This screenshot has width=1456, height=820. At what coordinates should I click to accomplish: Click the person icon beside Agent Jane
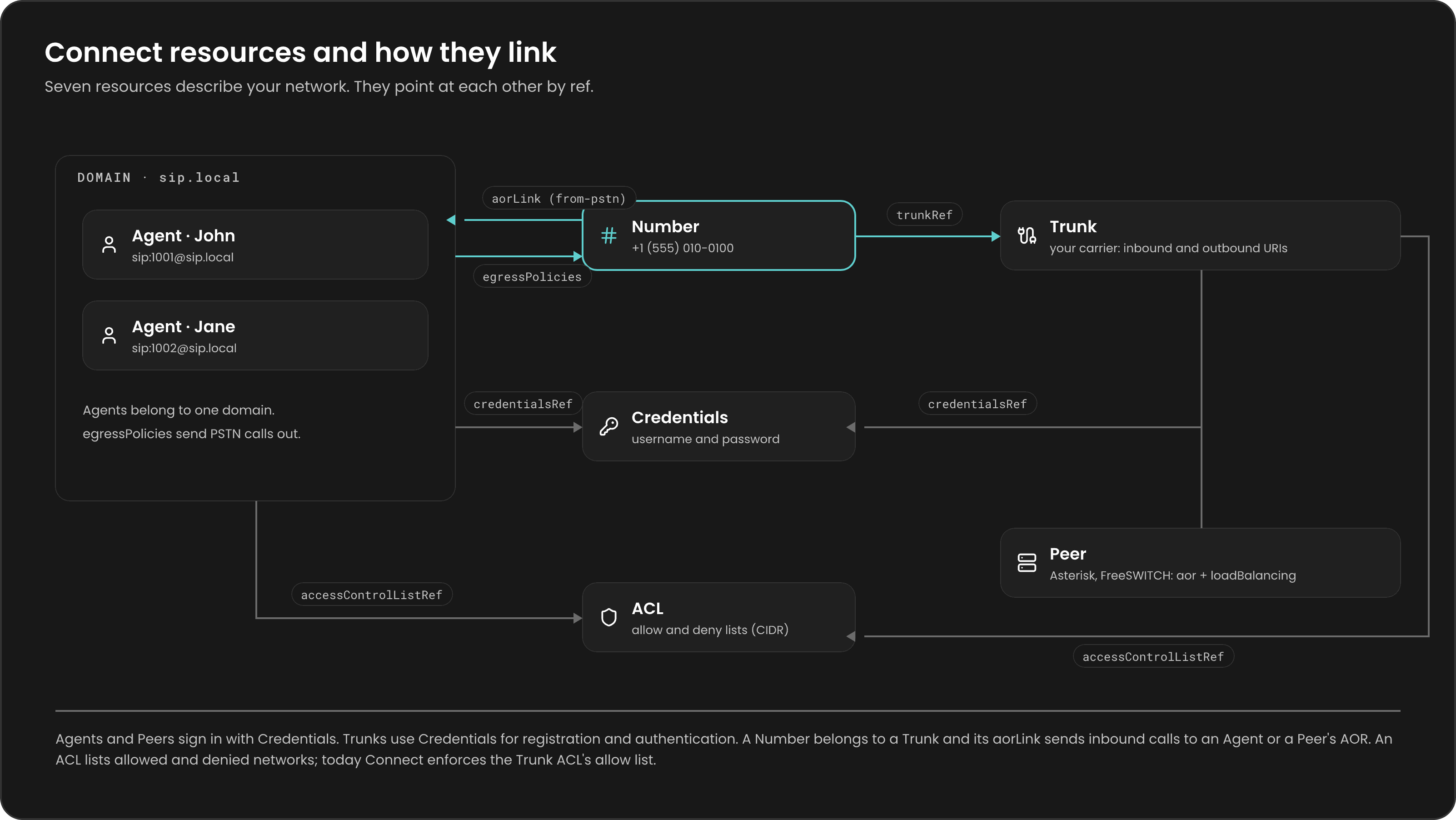109,335
